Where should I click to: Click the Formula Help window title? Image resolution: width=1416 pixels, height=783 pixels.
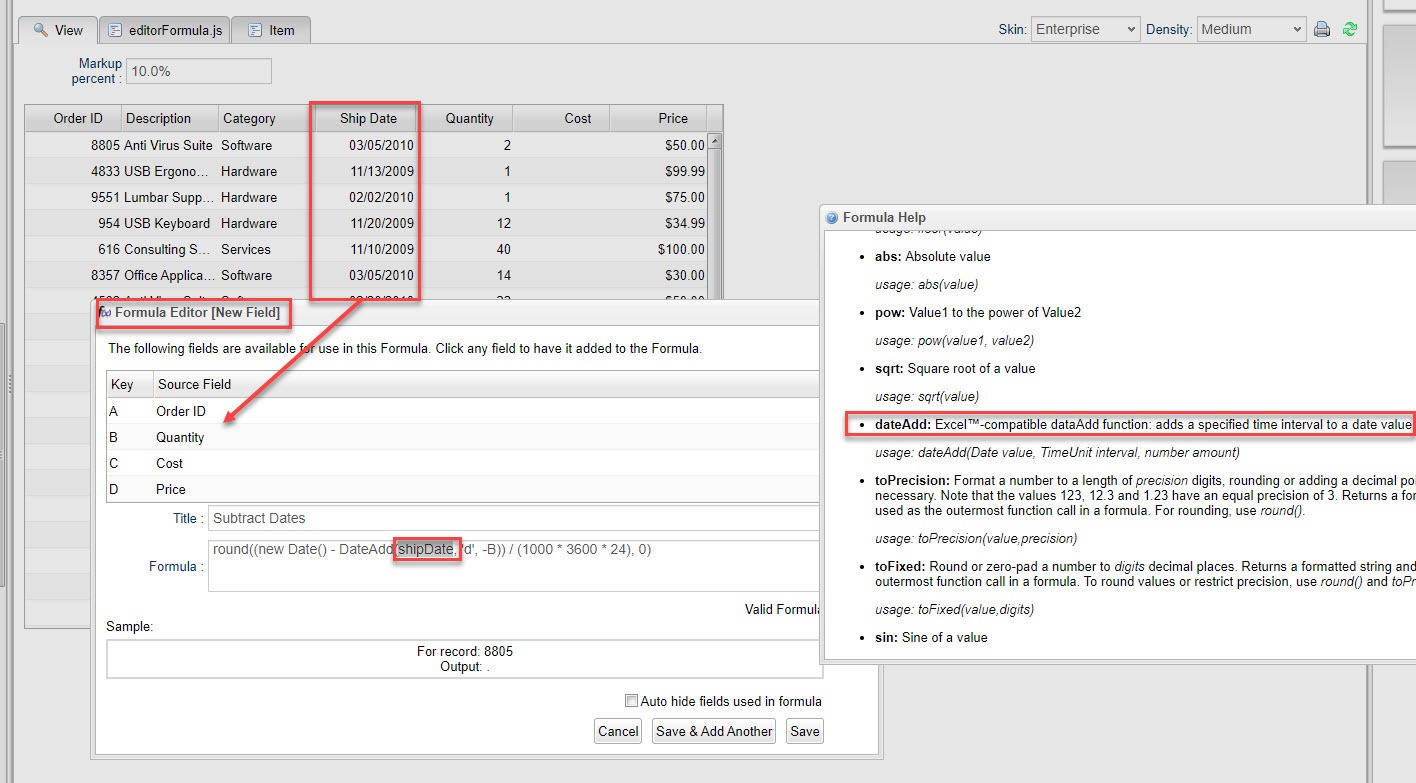(x=884, y=217)
